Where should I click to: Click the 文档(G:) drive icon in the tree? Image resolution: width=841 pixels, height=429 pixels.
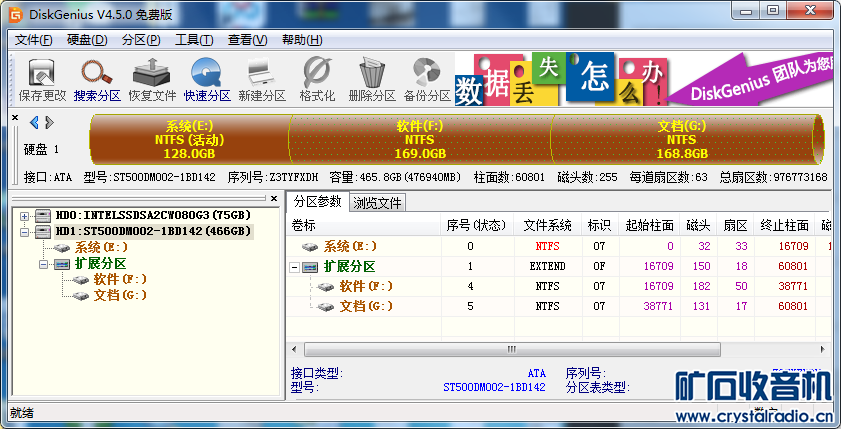[x=81, y=296]
